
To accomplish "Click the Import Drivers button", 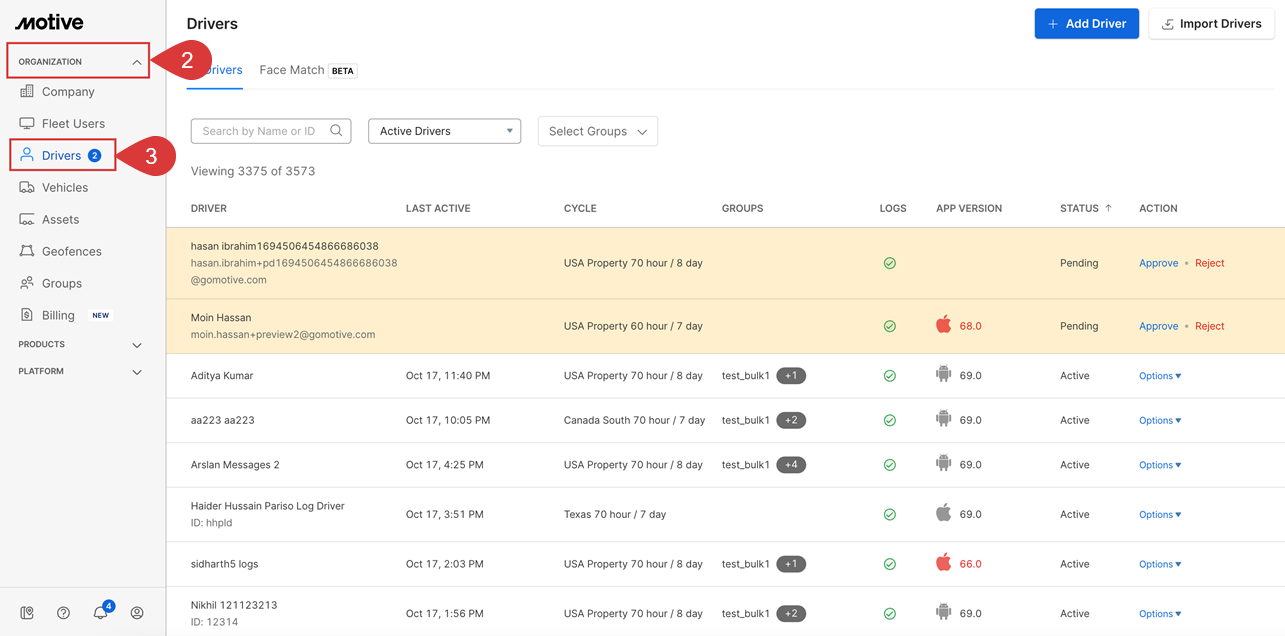I will point(1212,24).
